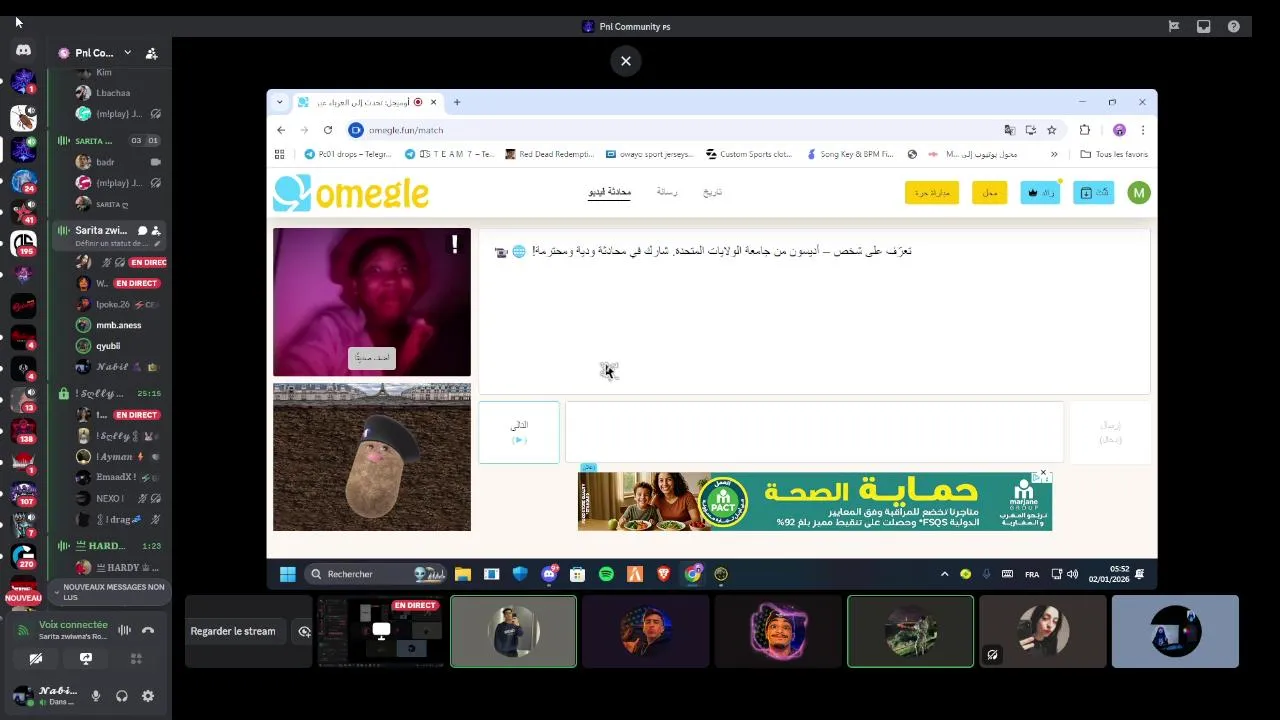Viewport: 1280px width, 720px height.
Task: Disconnect from voice with hang-up icon
Action: click(x=148, y=630)
